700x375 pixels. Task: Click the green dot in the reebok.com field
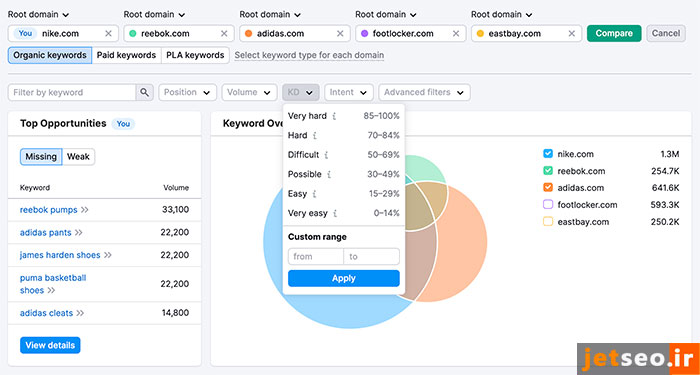[133, 33]
